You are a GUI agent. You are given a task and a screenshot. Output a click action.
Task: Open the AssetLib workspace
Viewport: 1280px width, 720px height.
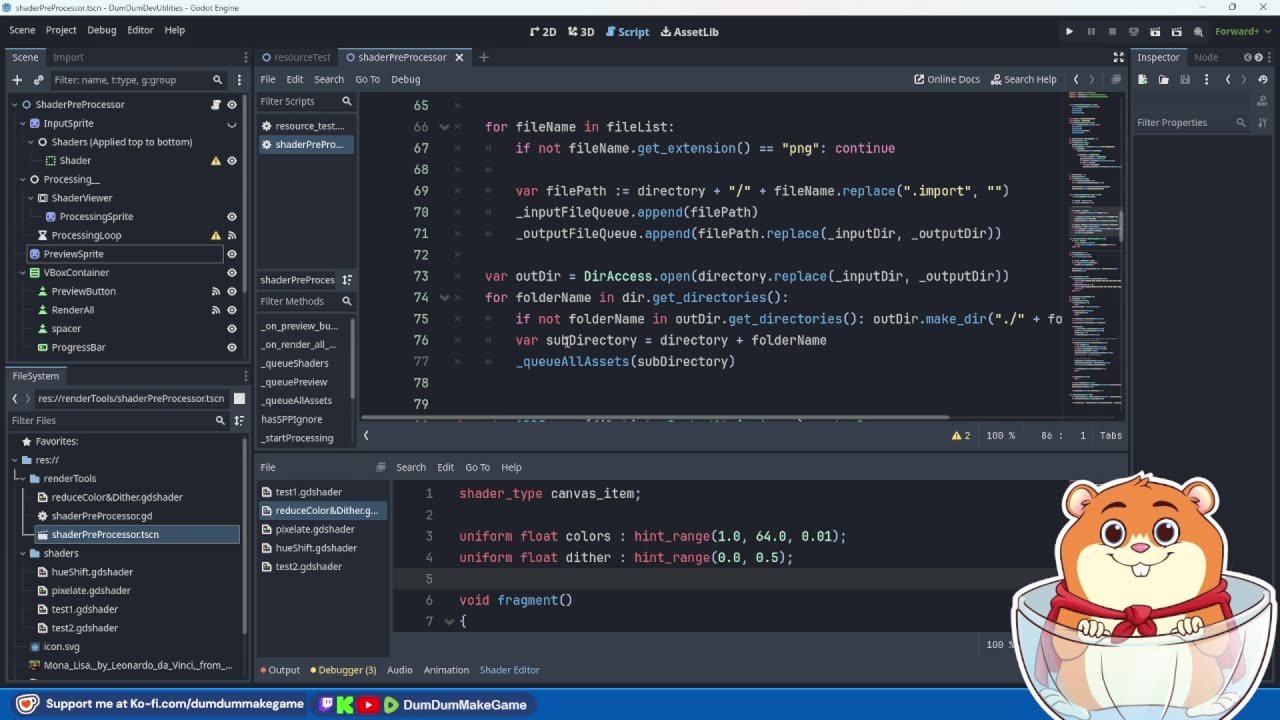click(x=690, y=32)
